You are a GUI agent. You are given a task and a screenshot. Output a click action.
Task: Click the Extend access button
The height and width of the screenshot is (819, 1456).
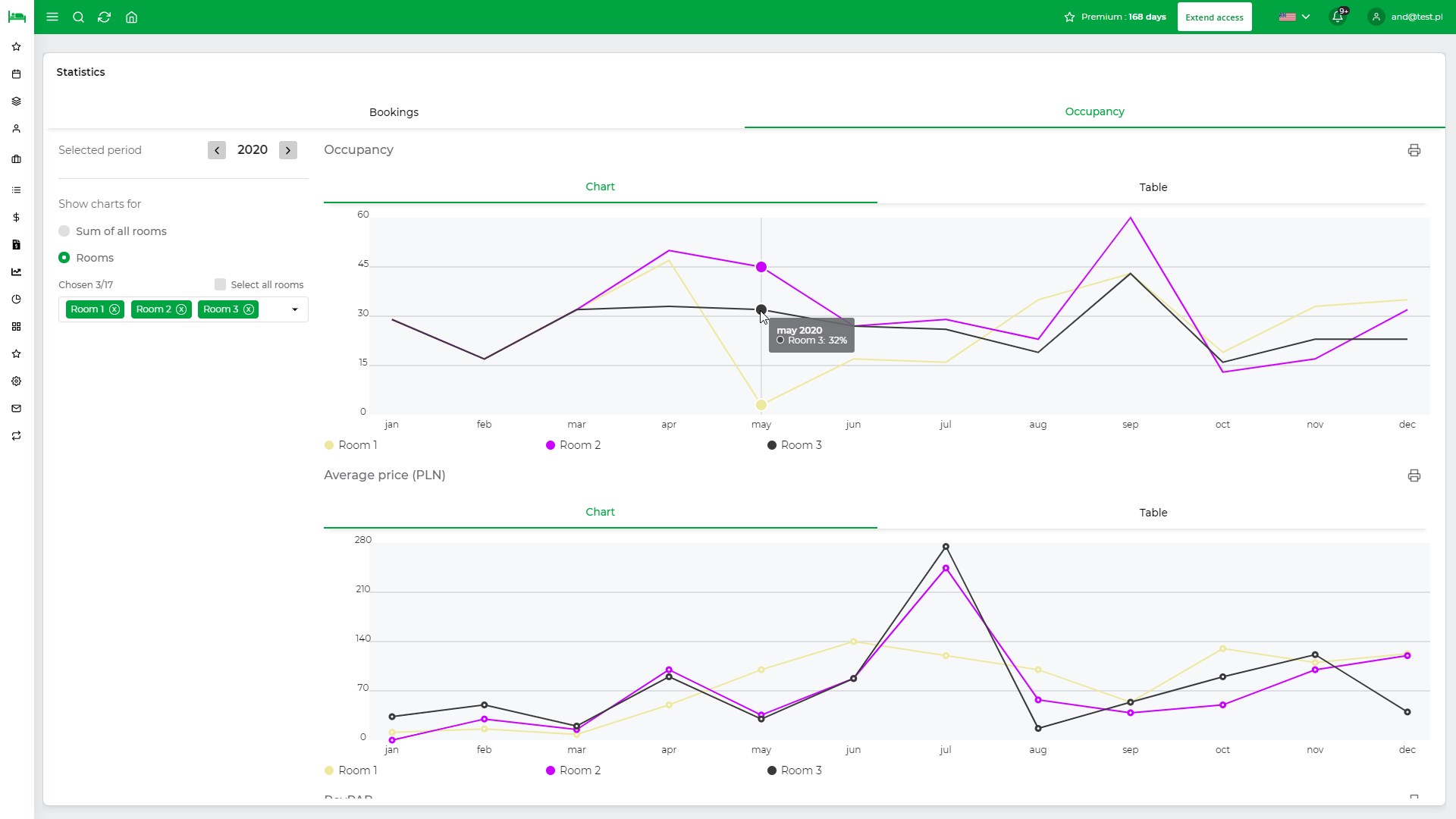[x=1214, y=17]
